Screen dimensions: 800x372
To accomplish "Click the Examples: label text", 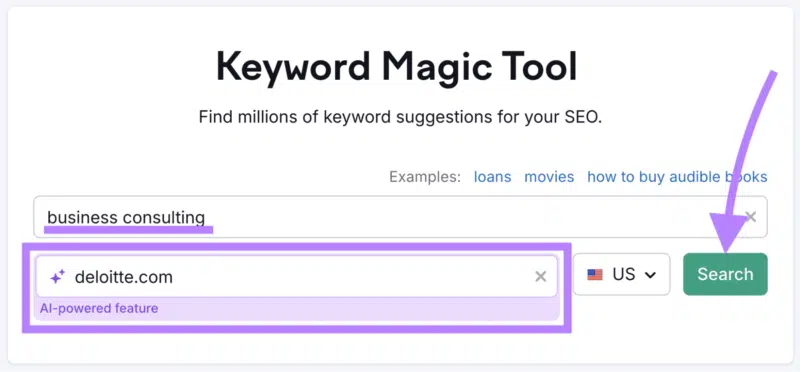I will [x=424, y=177].
